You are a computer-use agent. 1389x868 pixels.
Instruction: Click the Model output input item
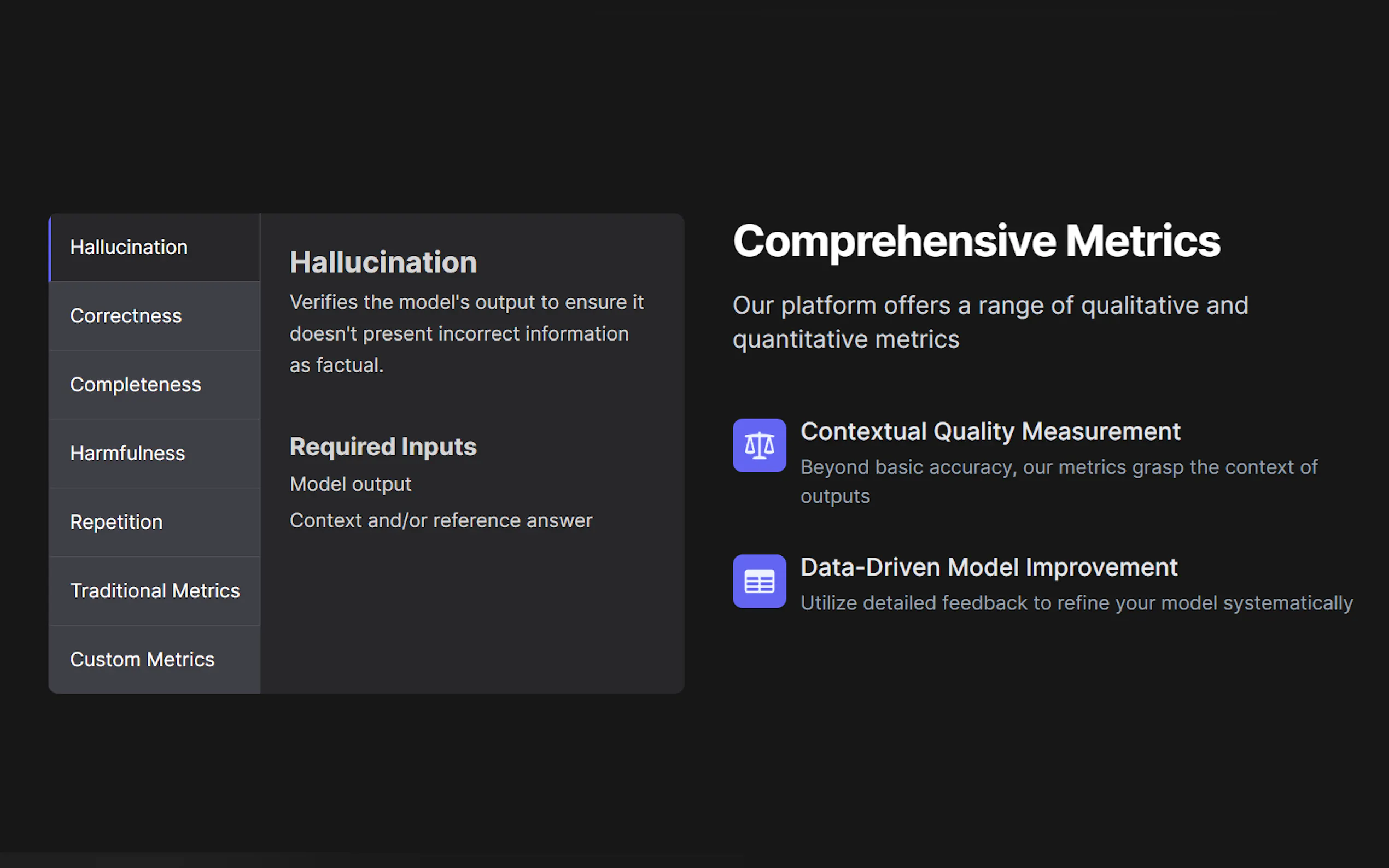click(x=351, y=484)
